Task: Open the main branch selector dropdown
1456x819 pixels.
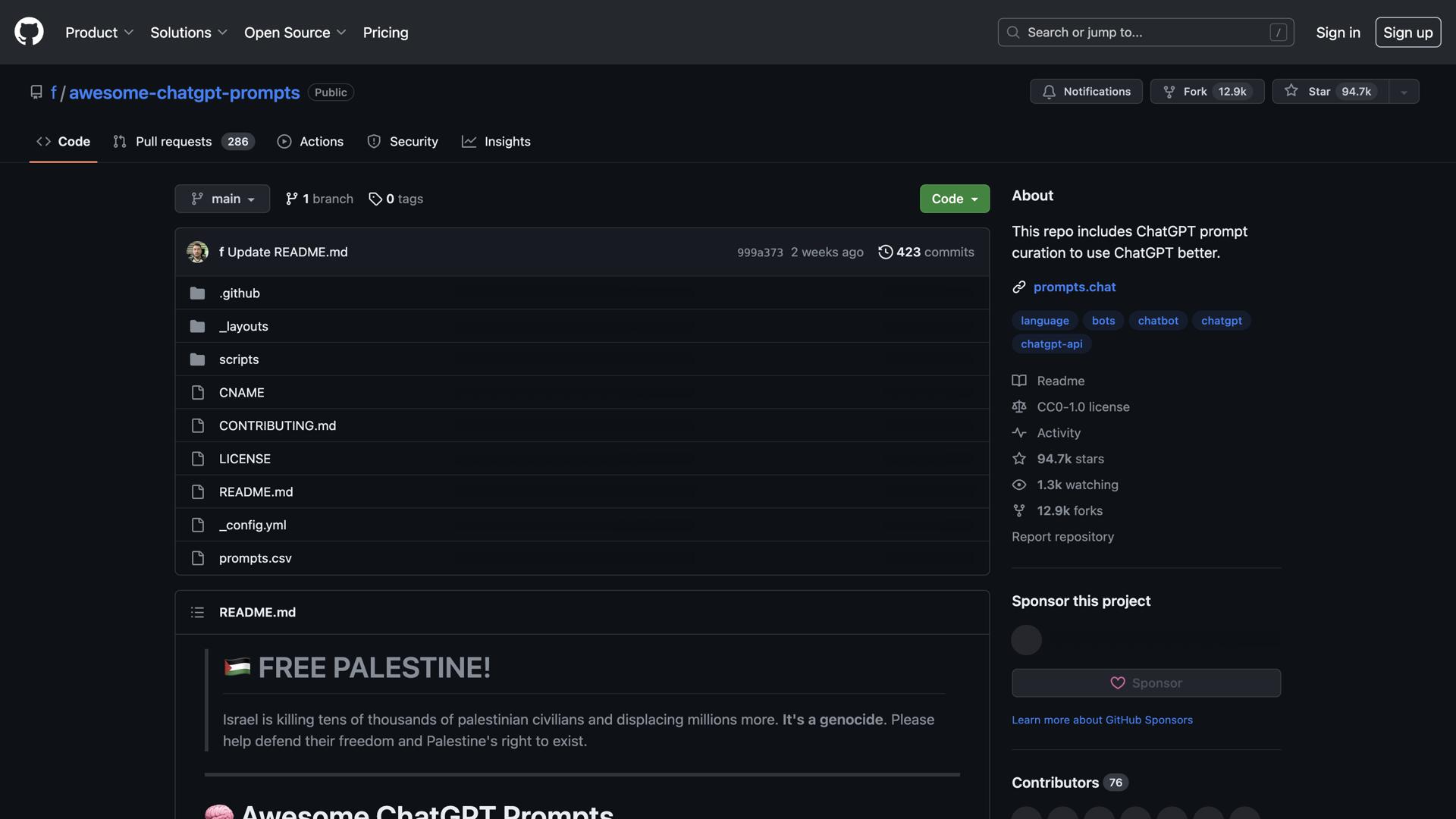Action: click(222, 199)
